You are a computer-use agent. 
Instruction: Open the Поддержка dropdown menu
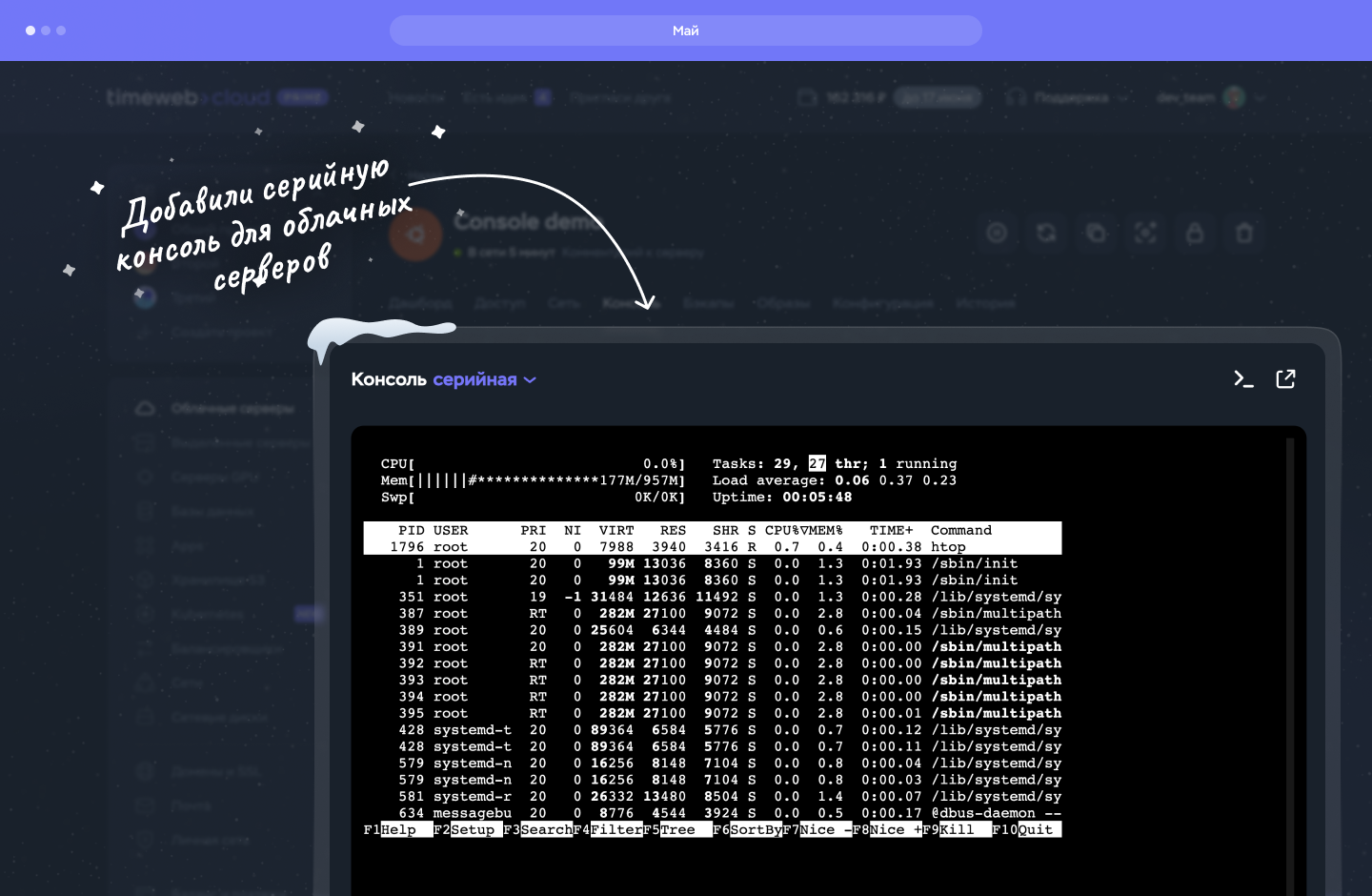coord(1071,97)
